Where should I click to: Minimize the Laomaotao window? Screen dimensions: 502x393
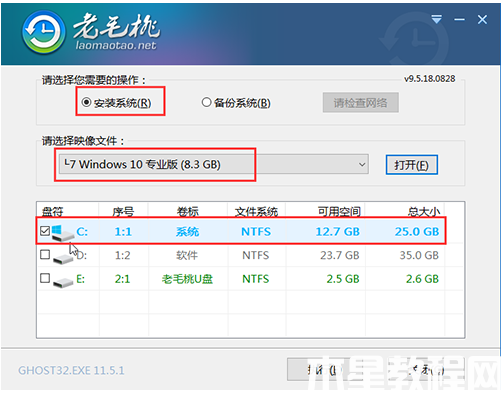(459, 20)
